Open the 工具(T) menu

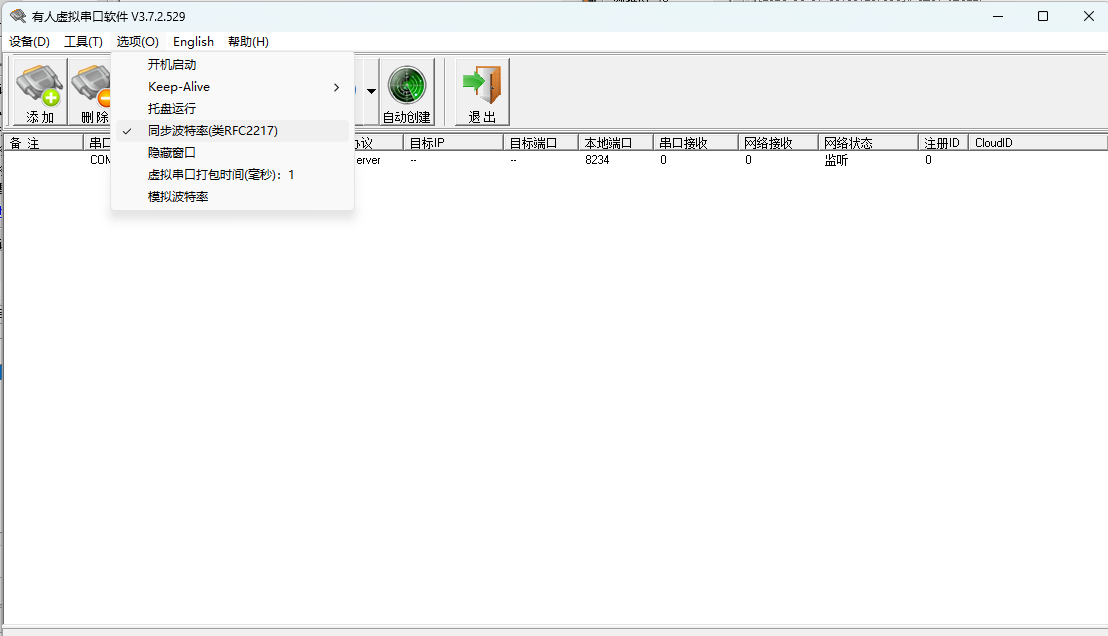(x=83, y=42)
